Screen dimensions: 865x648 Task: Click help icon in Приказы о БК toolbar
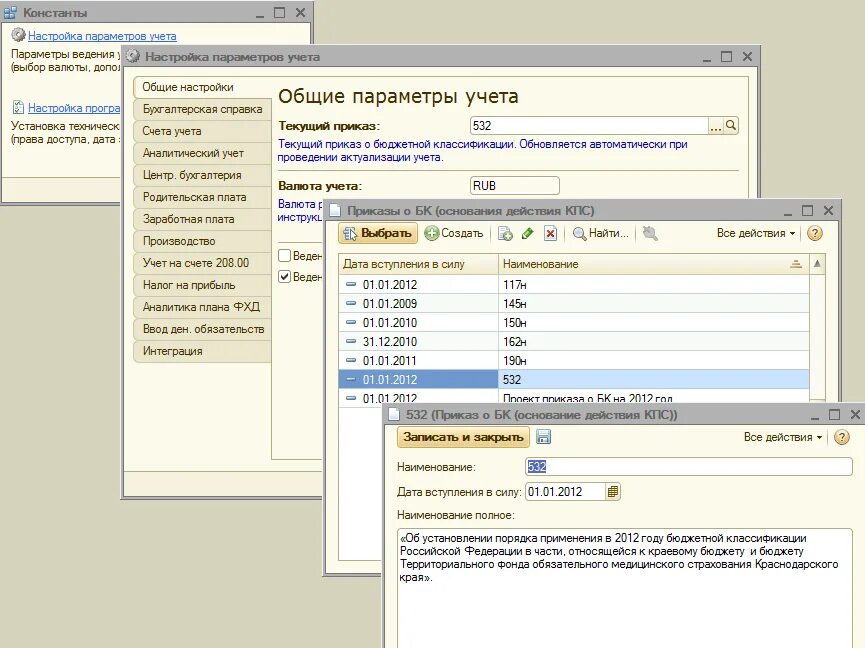point(815,233)
